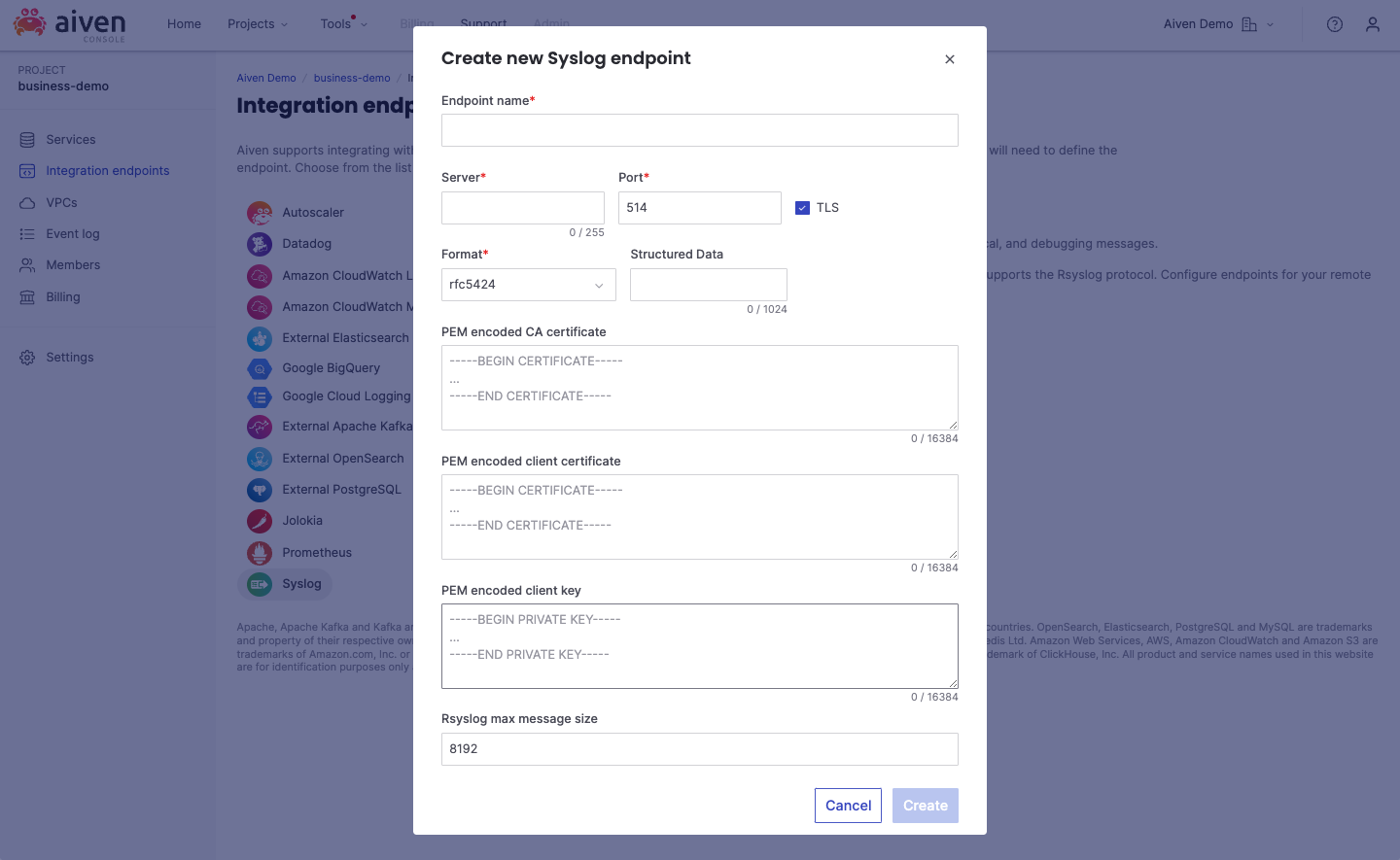This screenshot has height=860, width=1400.
Task: Select Home in the top menu
Action: 184,23
